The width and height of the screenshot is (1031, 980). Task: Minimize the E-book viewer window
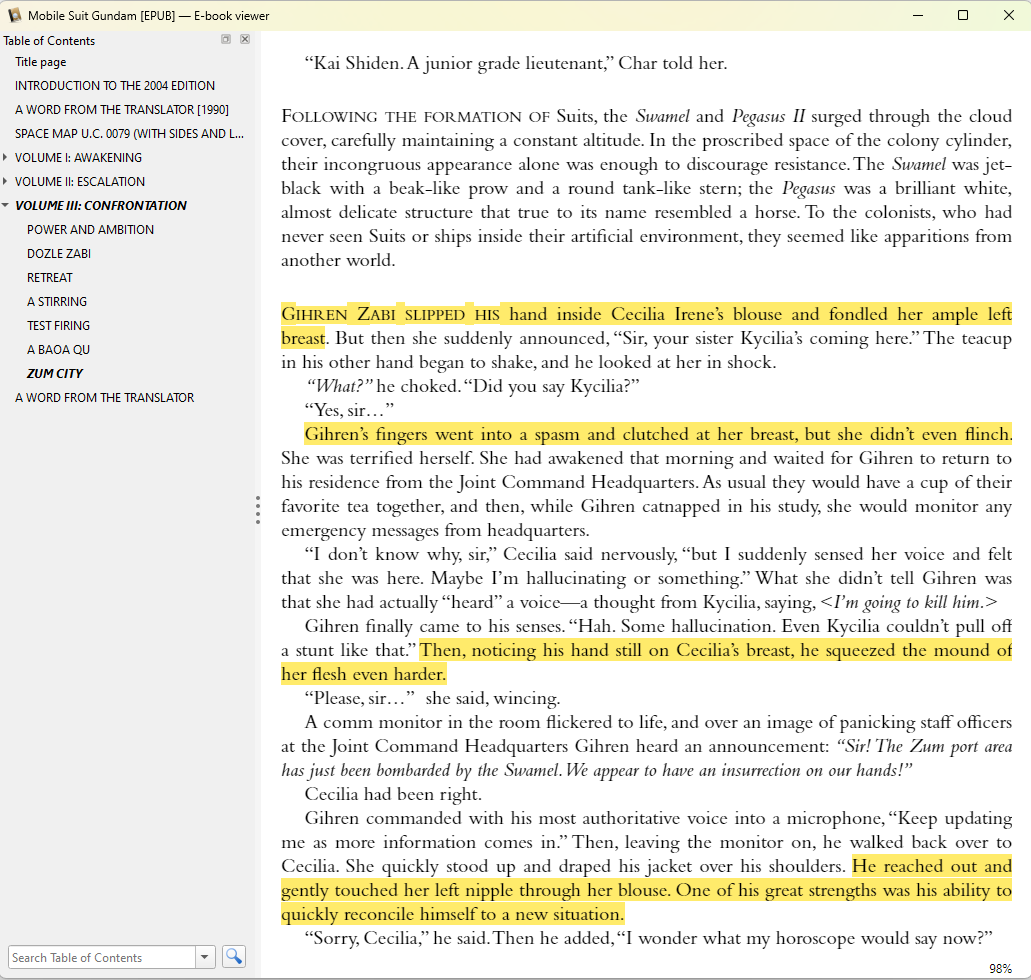point(918,15)
